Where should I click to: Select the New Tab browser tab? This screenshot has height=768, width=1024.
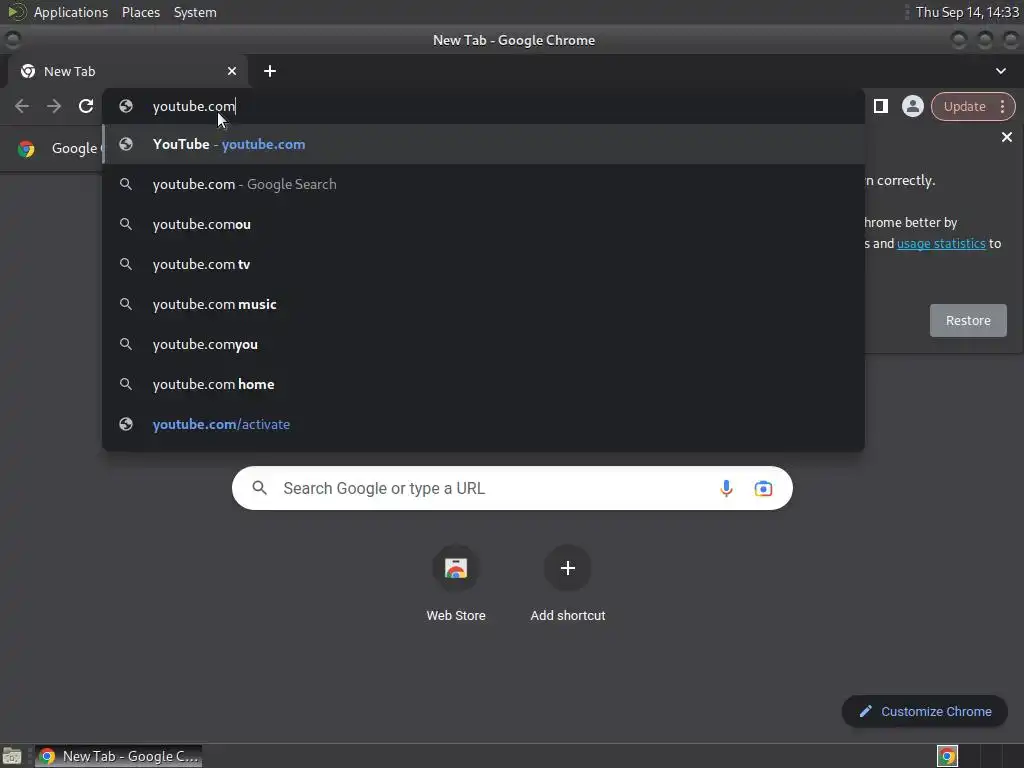pyautogui.click(x=128, y=71)
